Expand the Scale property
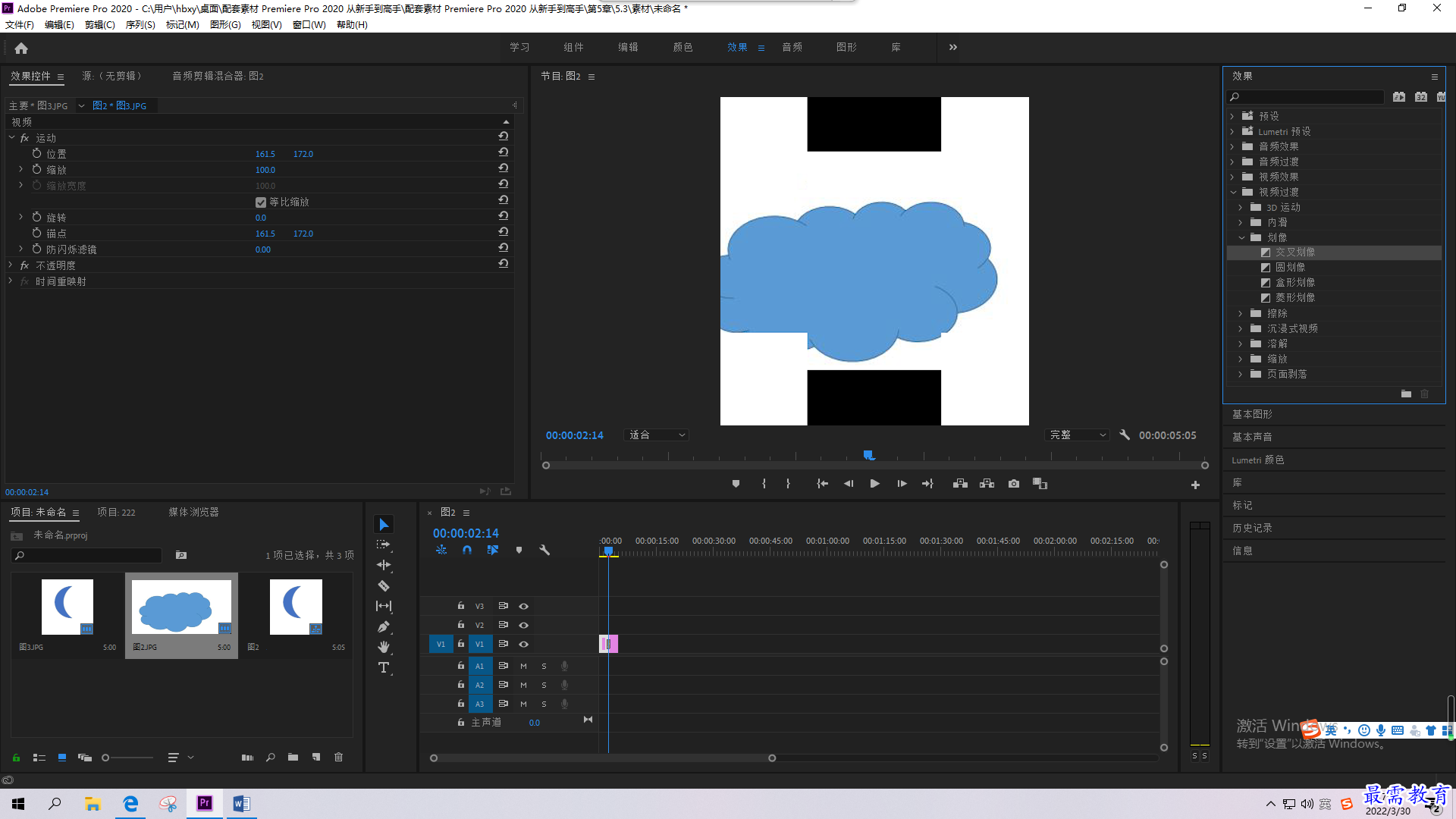The image size is (1456, 819). click(20, 169)
